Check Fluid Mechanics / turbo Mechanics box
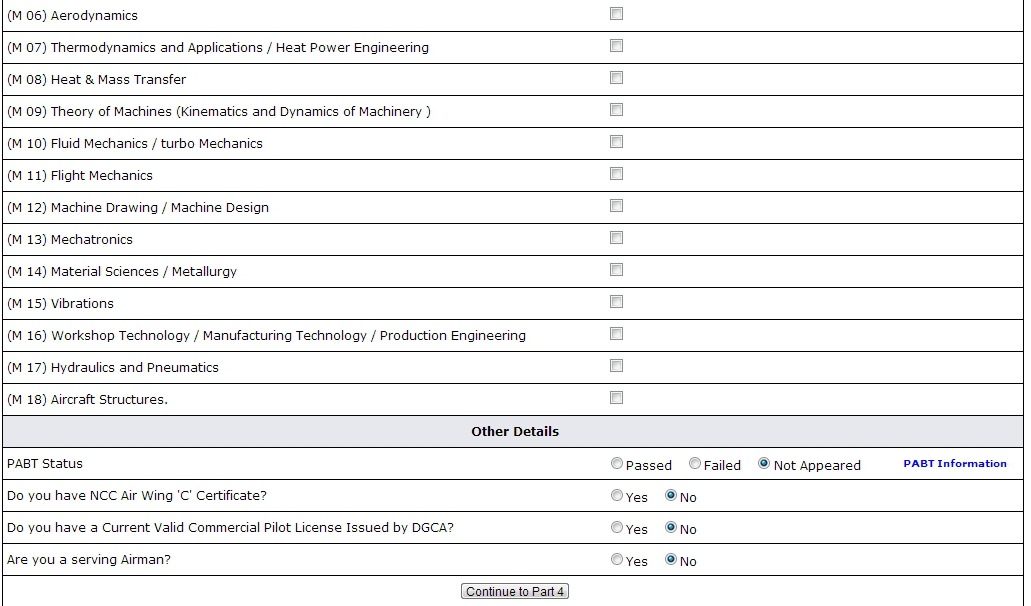1031x606 pixels. (x=616, y=142)
